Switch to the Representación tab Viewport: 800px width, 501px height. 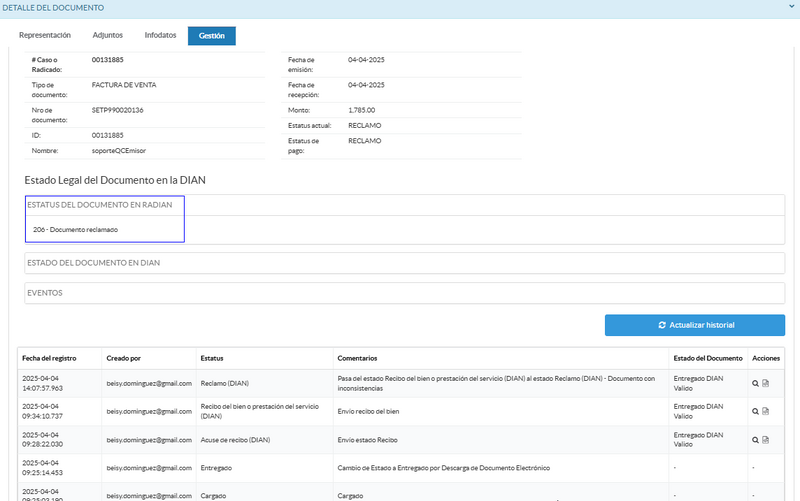tap(45, 35)
